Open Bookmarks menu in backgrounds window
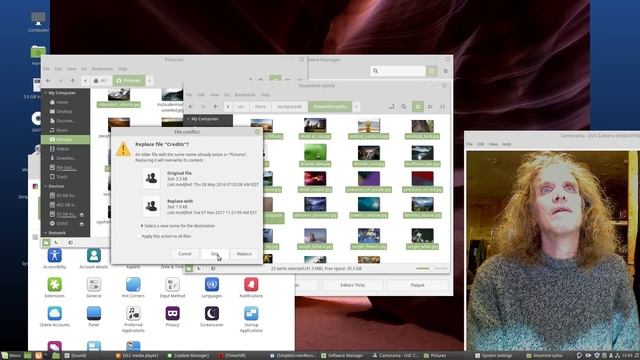This screenshot has width=640, height=360. click(x=244, y=95)
